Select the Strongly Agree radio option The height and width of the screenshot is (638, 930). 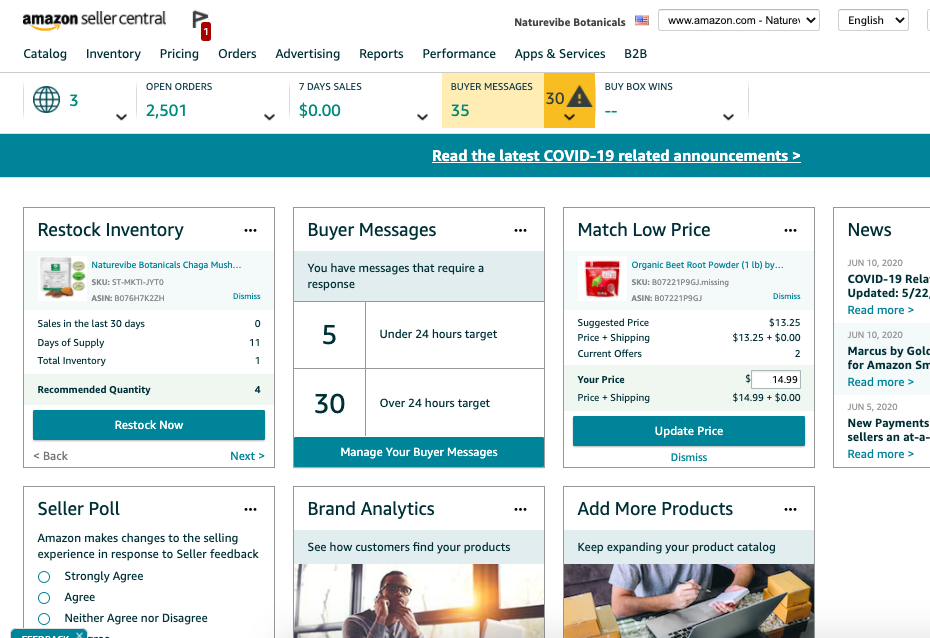(x=44, y=577)
